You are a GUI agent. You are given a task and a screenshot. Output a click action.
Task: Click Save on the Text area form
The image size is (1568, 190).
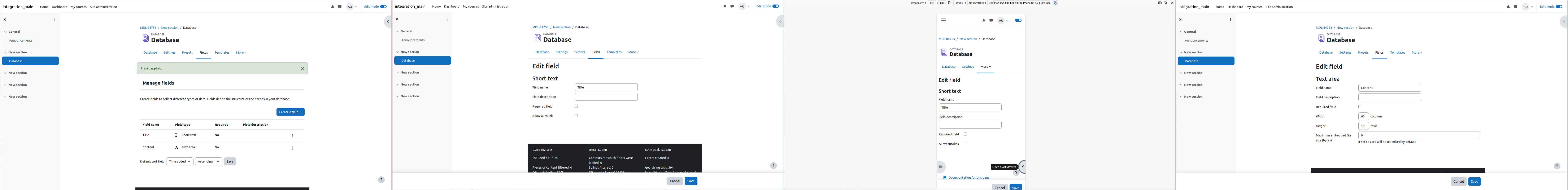coord(1474,181)
